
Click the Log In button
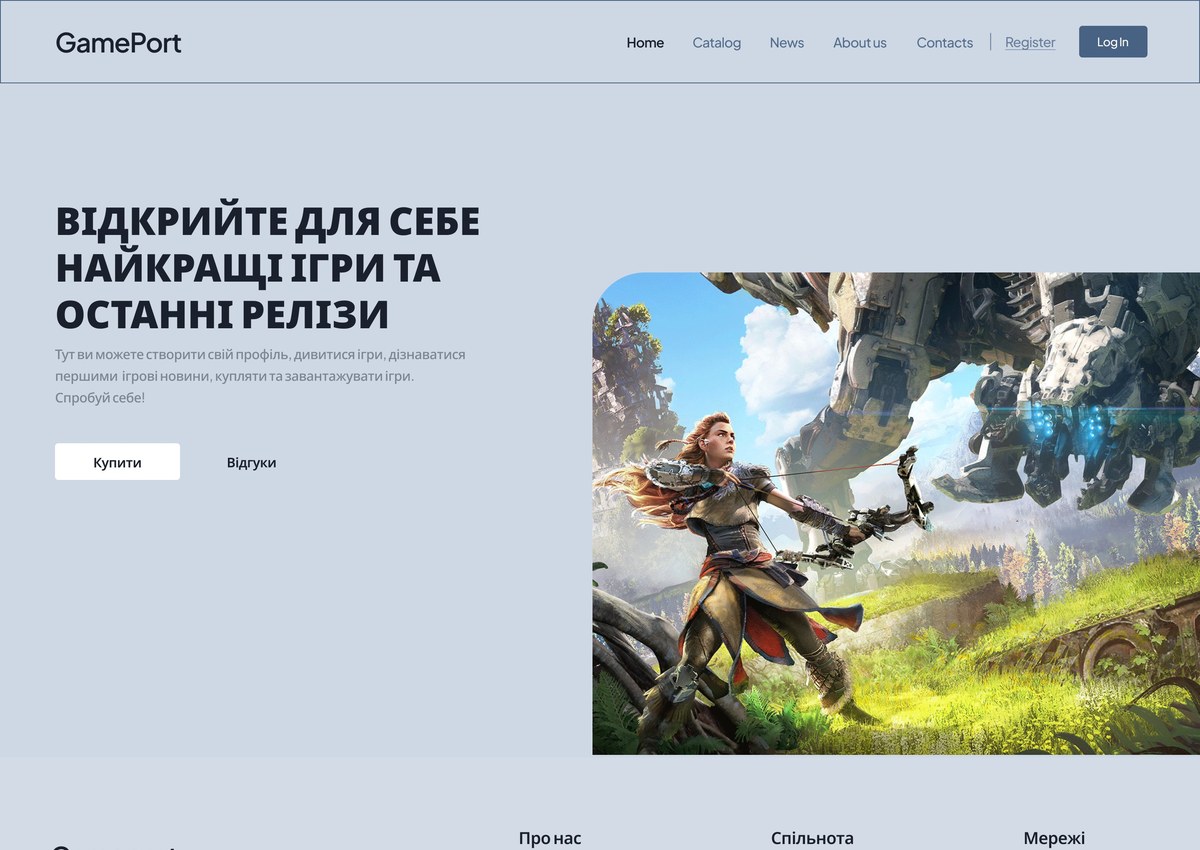1113,42
